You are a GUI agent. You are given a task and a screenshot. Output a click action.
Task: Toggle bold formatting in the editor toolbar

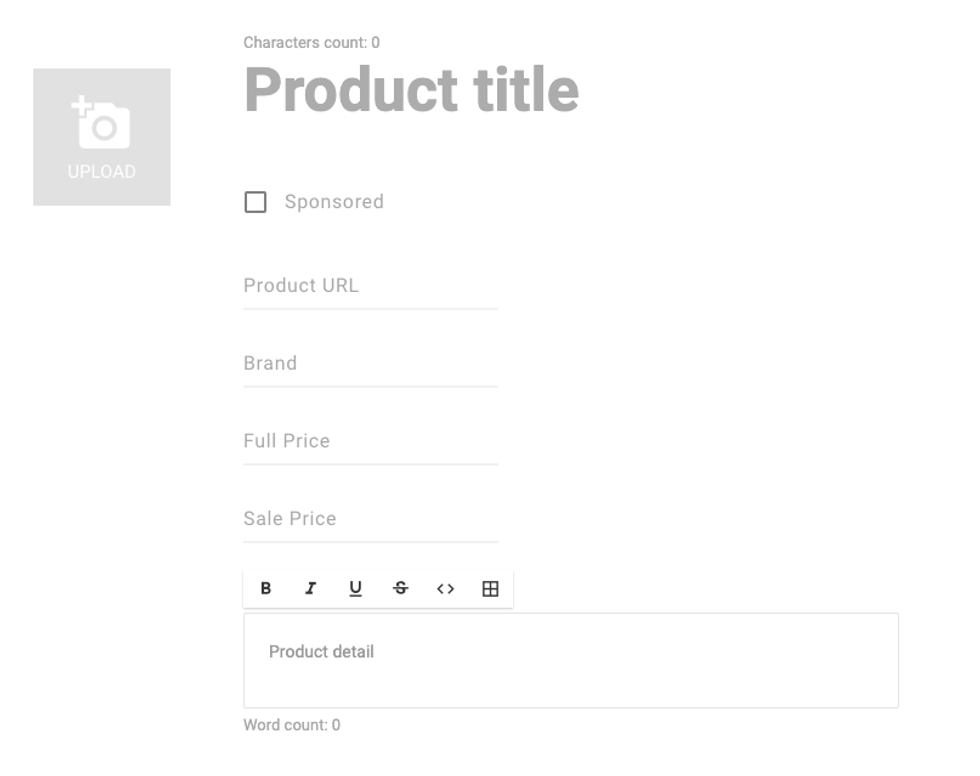[x=266, y=589]
